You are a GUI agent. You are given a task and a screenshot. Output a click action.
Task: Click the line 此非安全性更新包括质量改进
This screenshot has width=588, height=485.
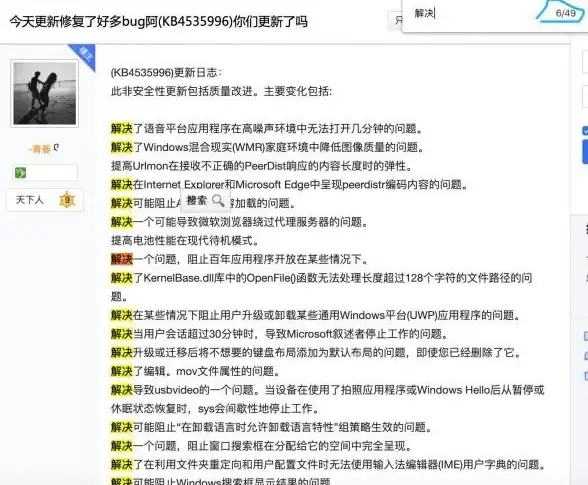(221, 91)
